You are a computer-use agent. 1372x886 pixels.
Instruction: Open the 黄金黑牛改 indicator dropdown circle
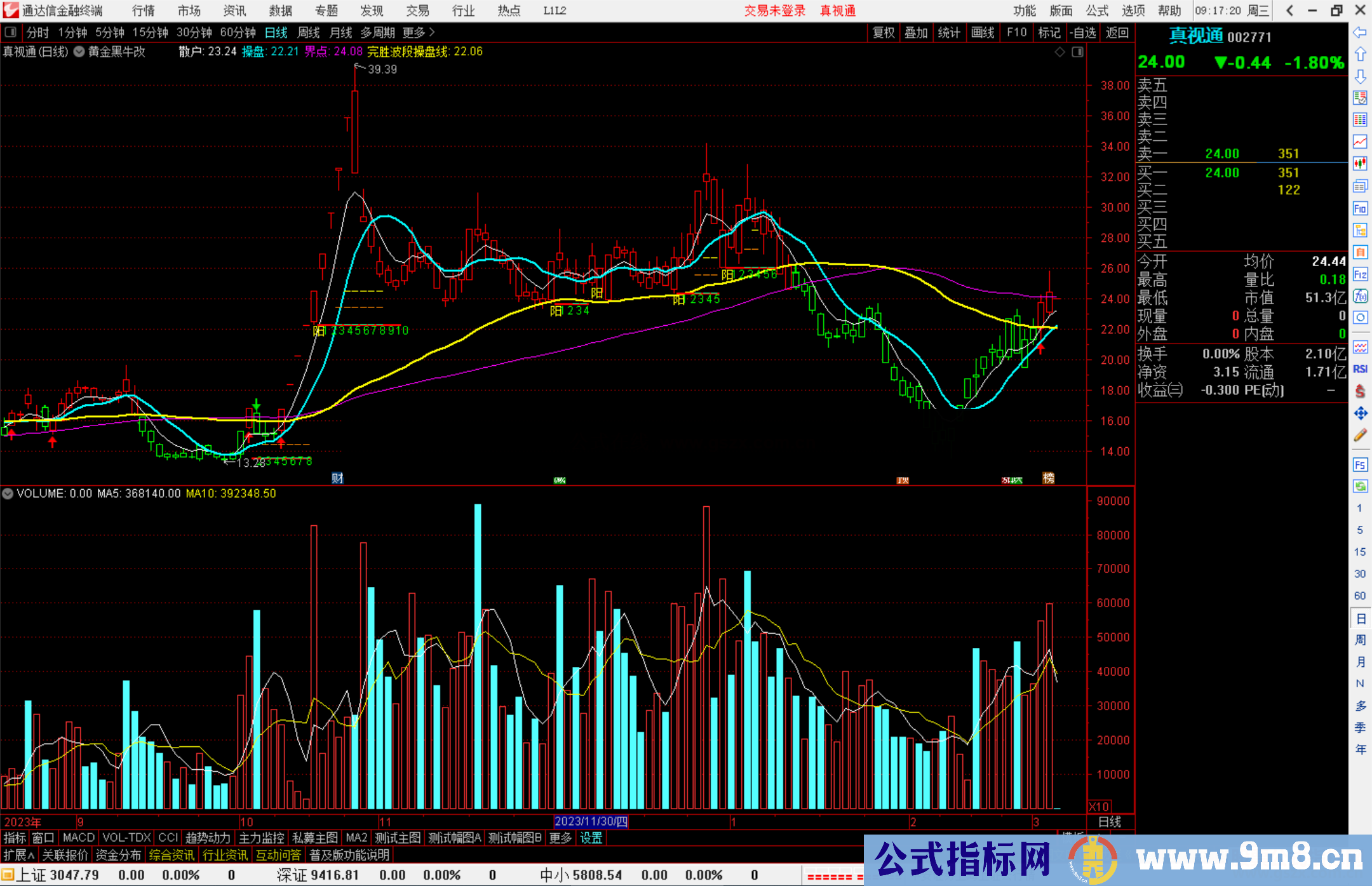pos(79,52)
